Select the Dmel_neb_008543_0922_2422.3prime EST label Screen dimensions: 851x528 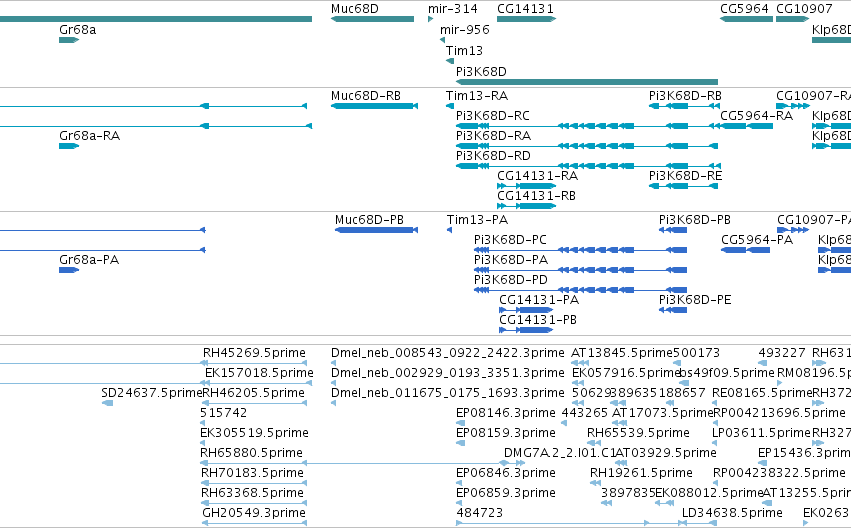pos(448,353)
